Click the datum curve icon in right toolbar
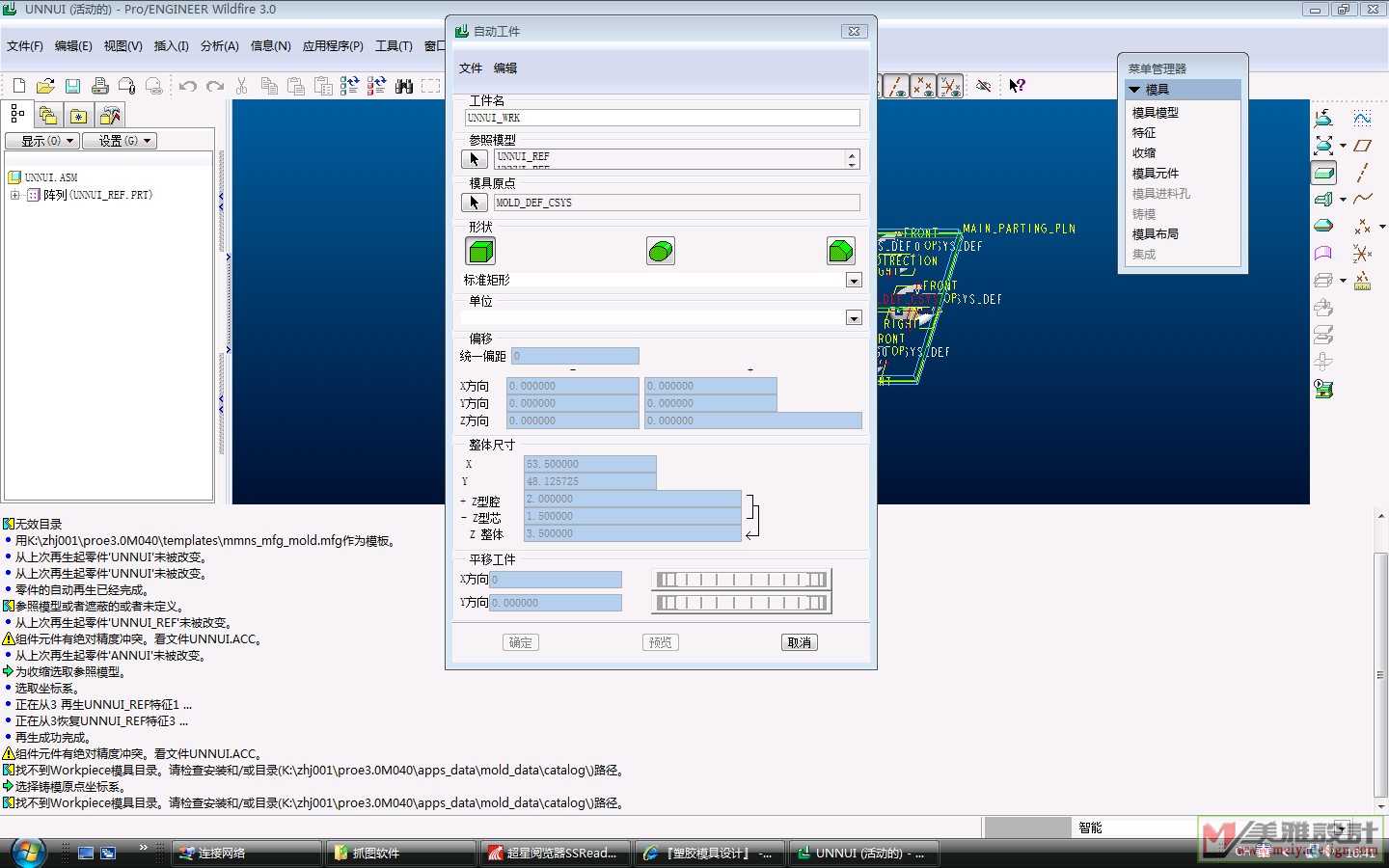 pyautogui.click(x=1362, y=200)
